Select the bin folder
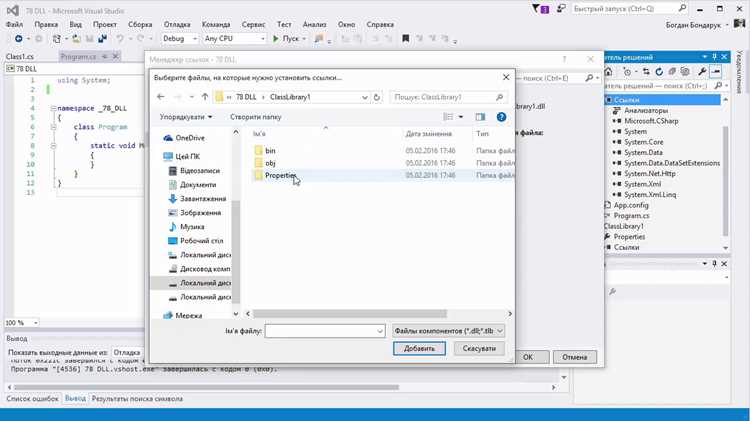Image resolution: width=750 pixels, height=421 pixels. point(270,151)
